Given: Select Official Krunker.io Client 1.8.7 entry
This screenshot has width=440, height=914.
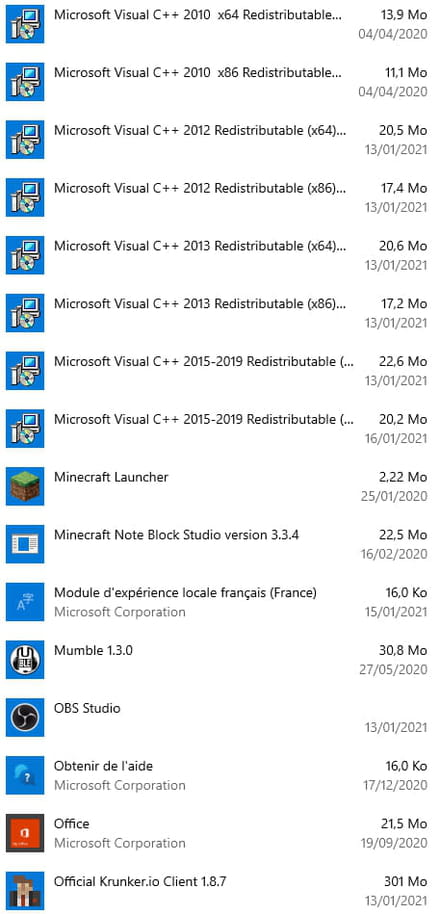Looking at the screenshot, I should pyautogui.click(x=220, y=890).
